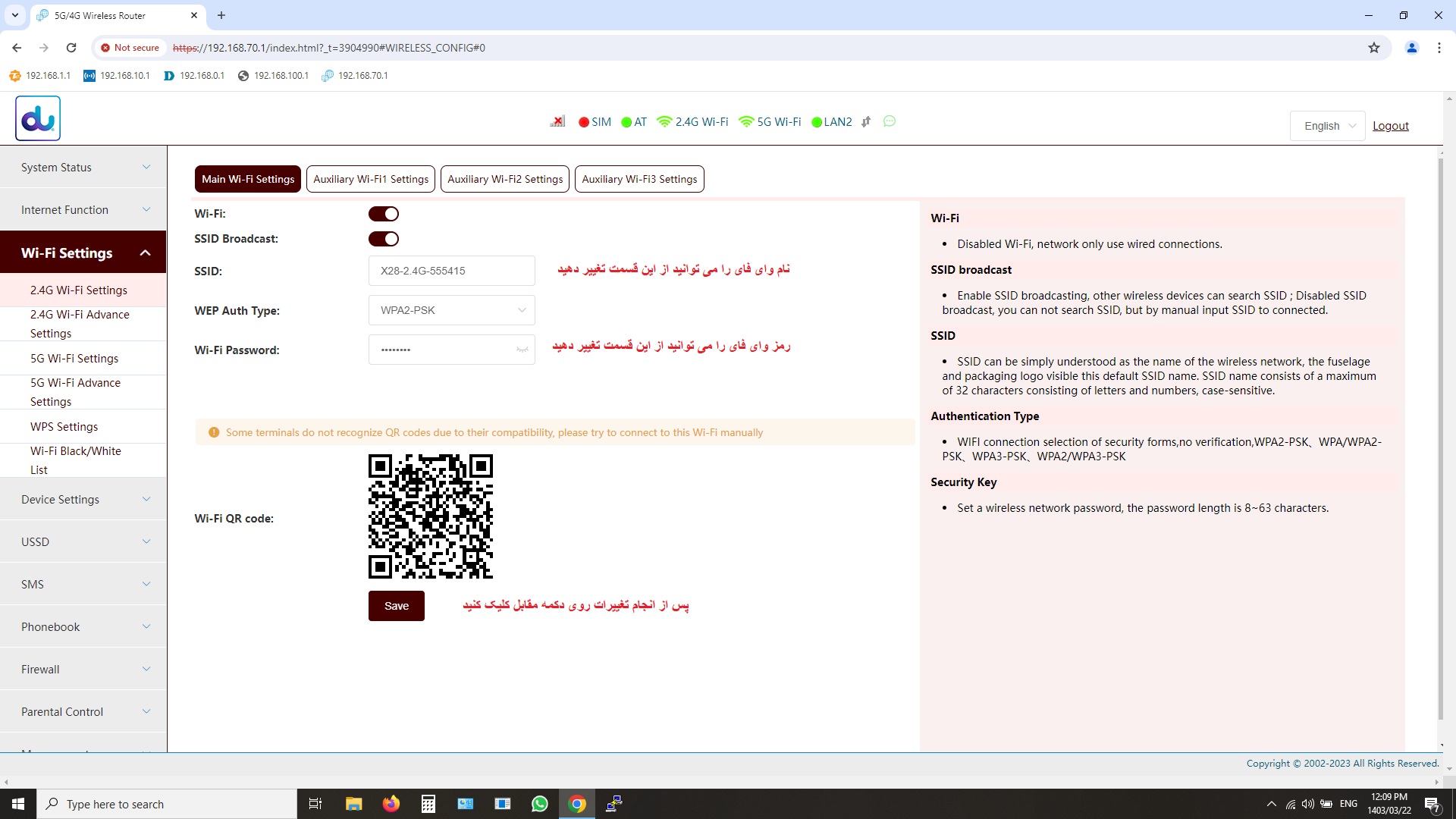The height and width of the screenshot is (819, 1456).
Task: Open the WEP Auth Type dropdown
Action: (452, 310)
